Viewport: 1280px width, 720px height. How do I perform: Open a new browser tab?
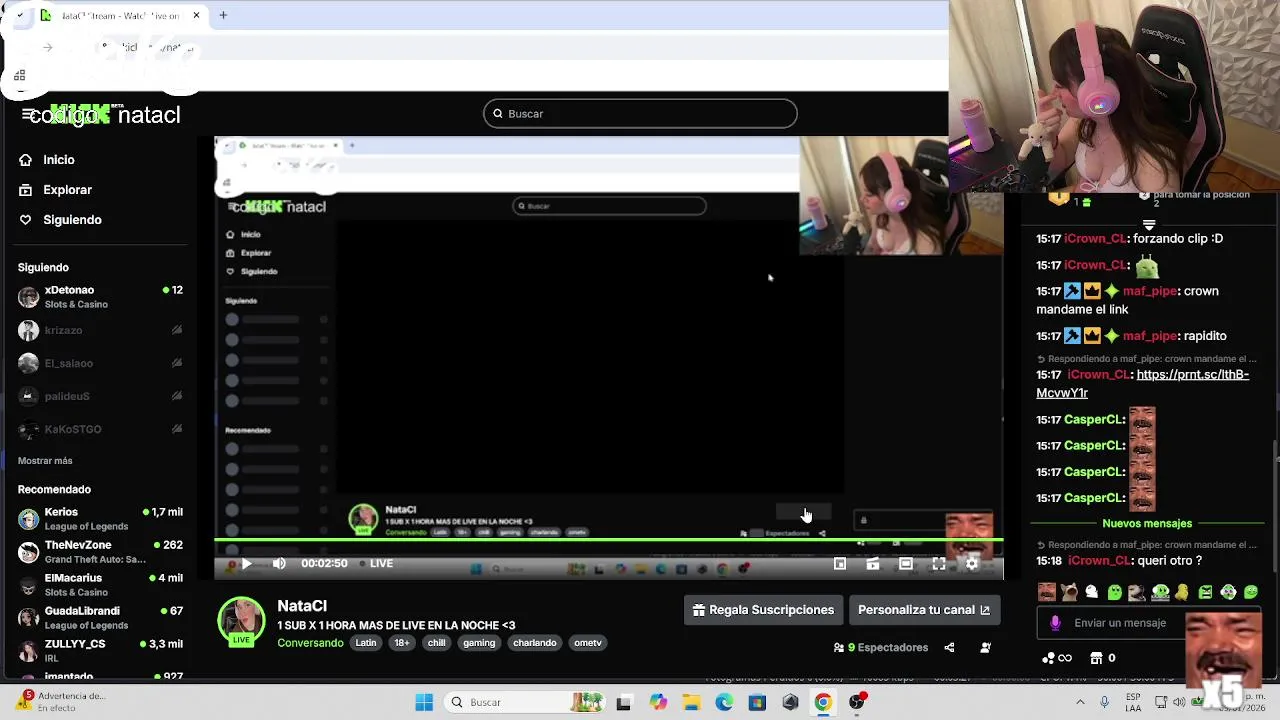(x=223, y=15)
